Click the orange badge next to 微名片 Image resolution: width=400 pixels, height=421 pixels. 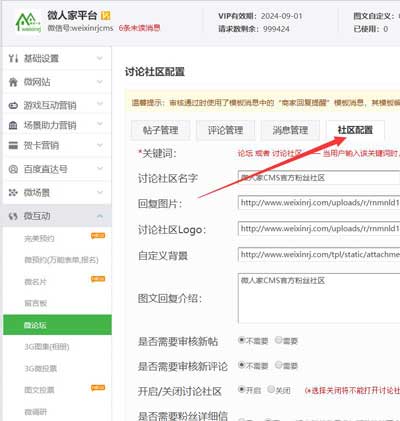click(98, 279)
